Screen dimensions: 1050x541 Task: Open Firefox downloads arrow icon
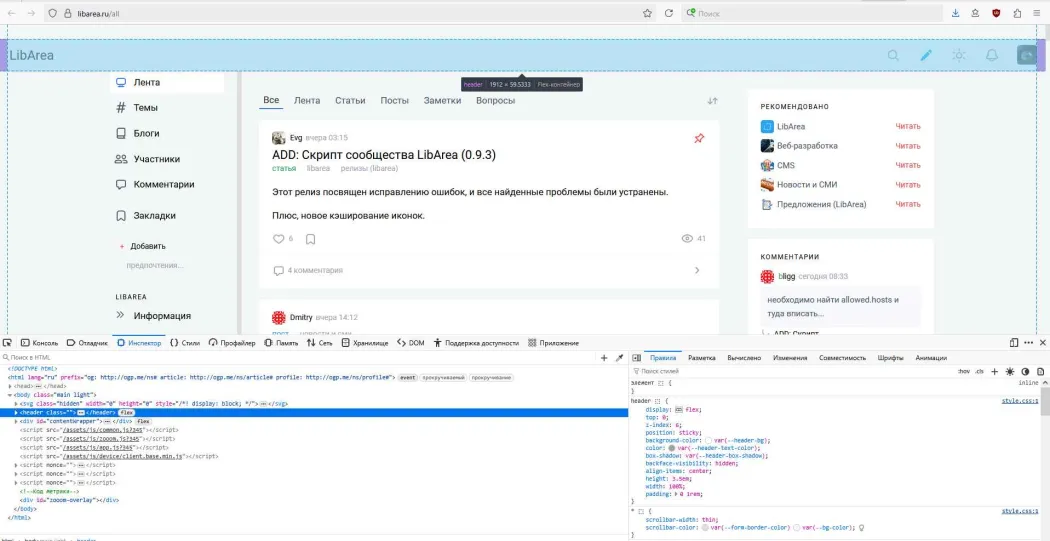(955, 13)
